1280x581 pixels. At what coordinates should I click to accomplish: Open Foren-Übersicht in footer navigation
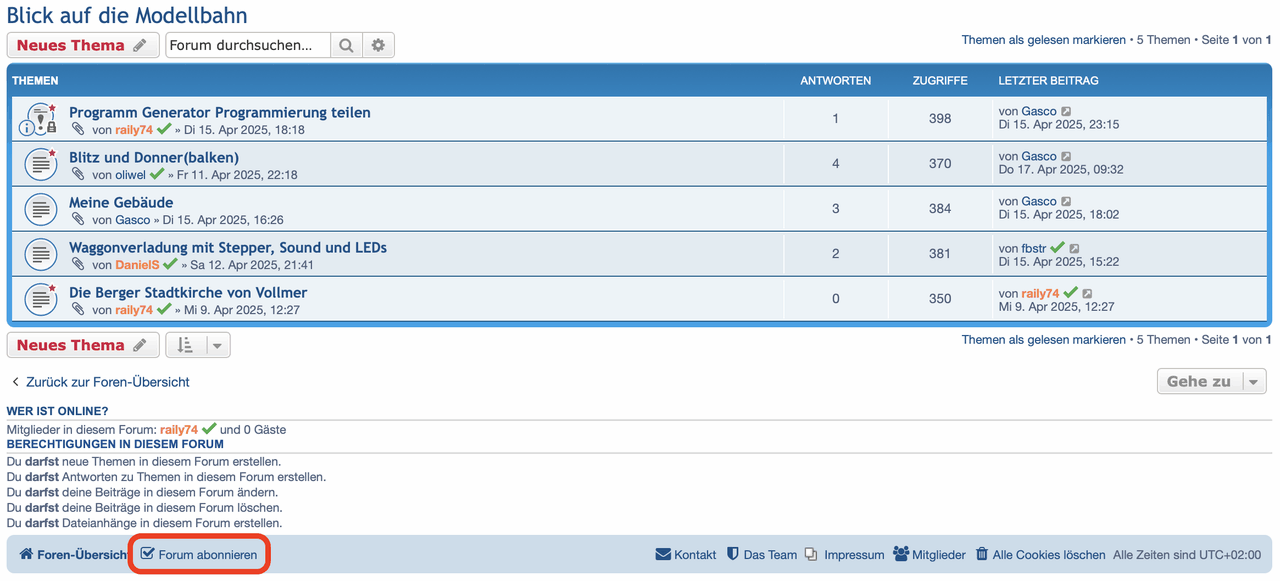click(73, 555)
